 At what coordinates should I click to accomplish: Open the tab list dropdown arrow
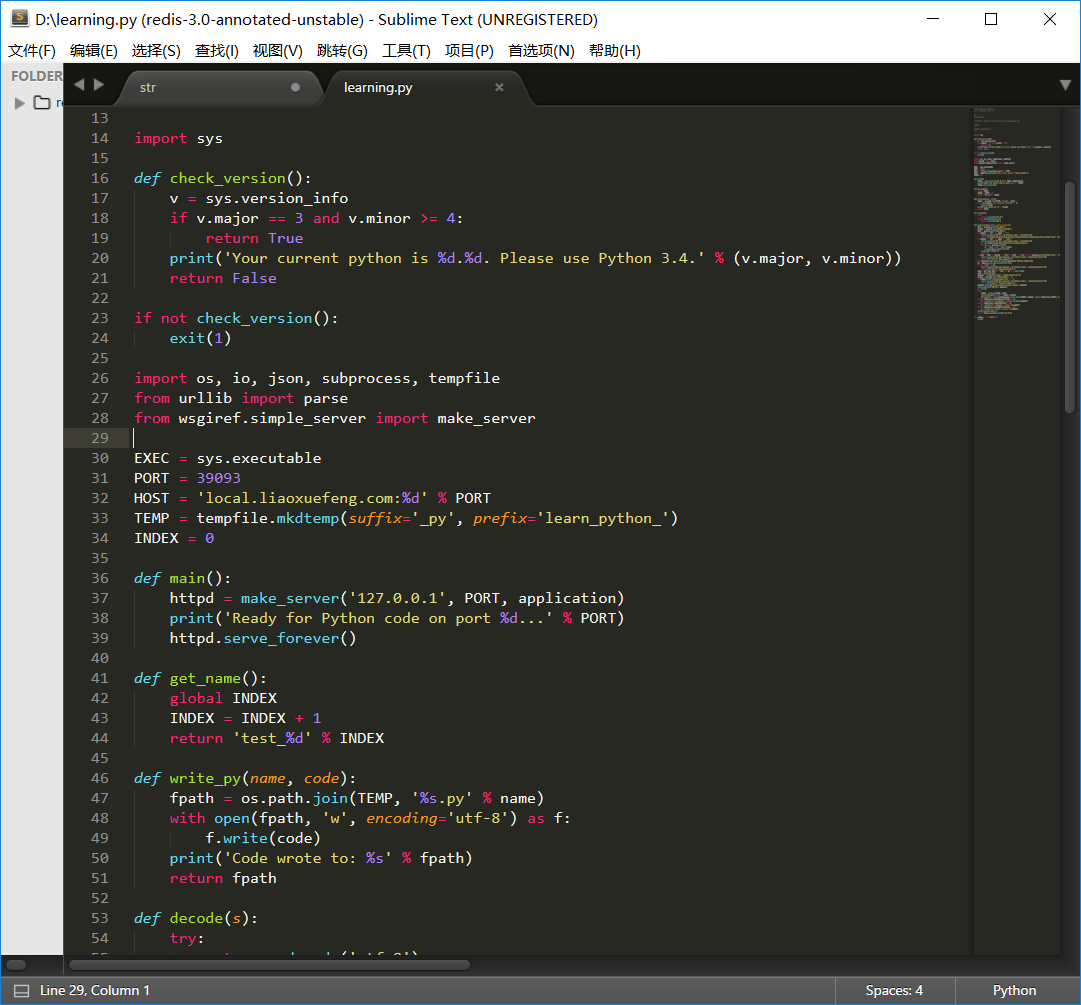1065,86
